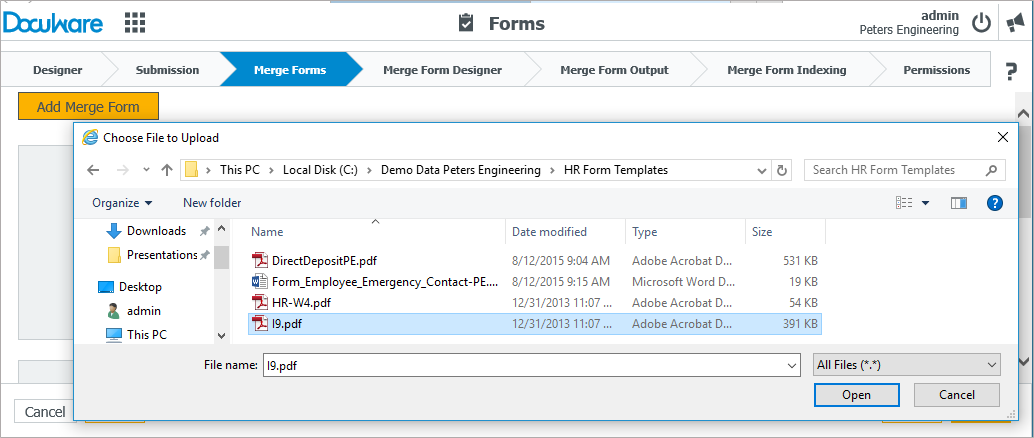The height and width of the screenshot is (438, 1034).
Task: Go to the Permissions tab
Action: (936, 70)
